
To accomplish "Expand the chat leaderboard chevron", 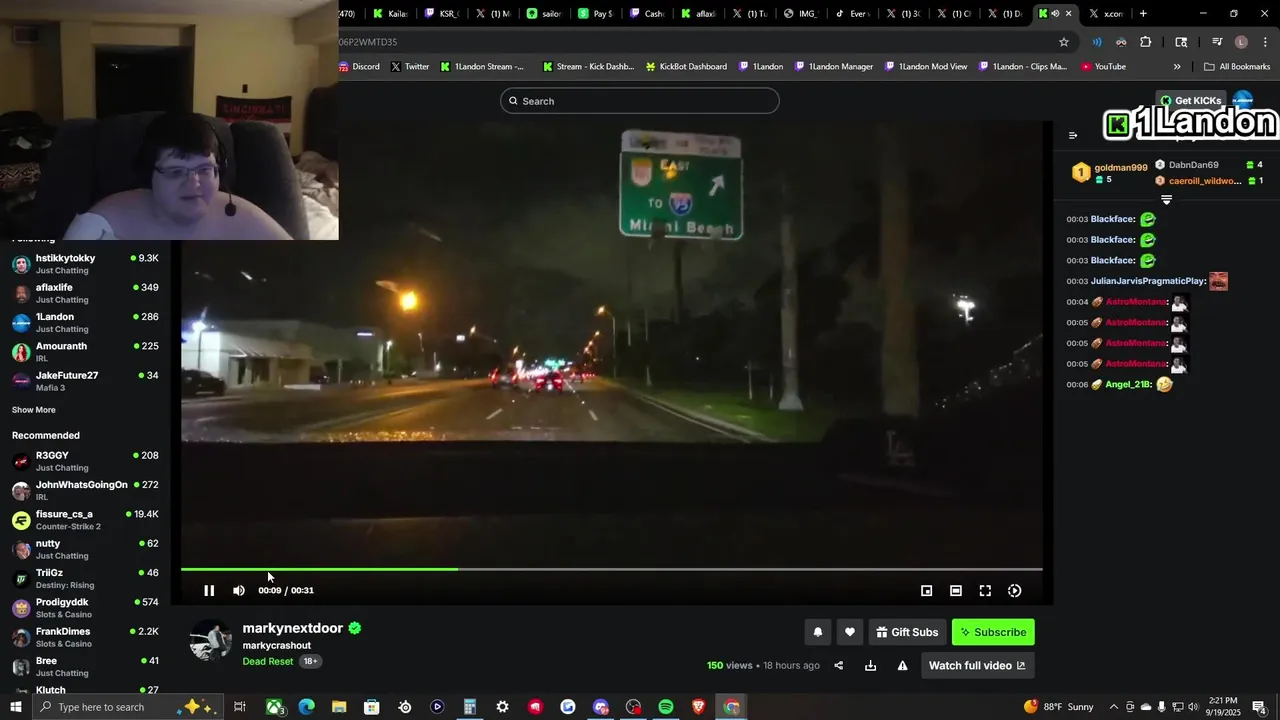I will click(x=1166, y=200).
